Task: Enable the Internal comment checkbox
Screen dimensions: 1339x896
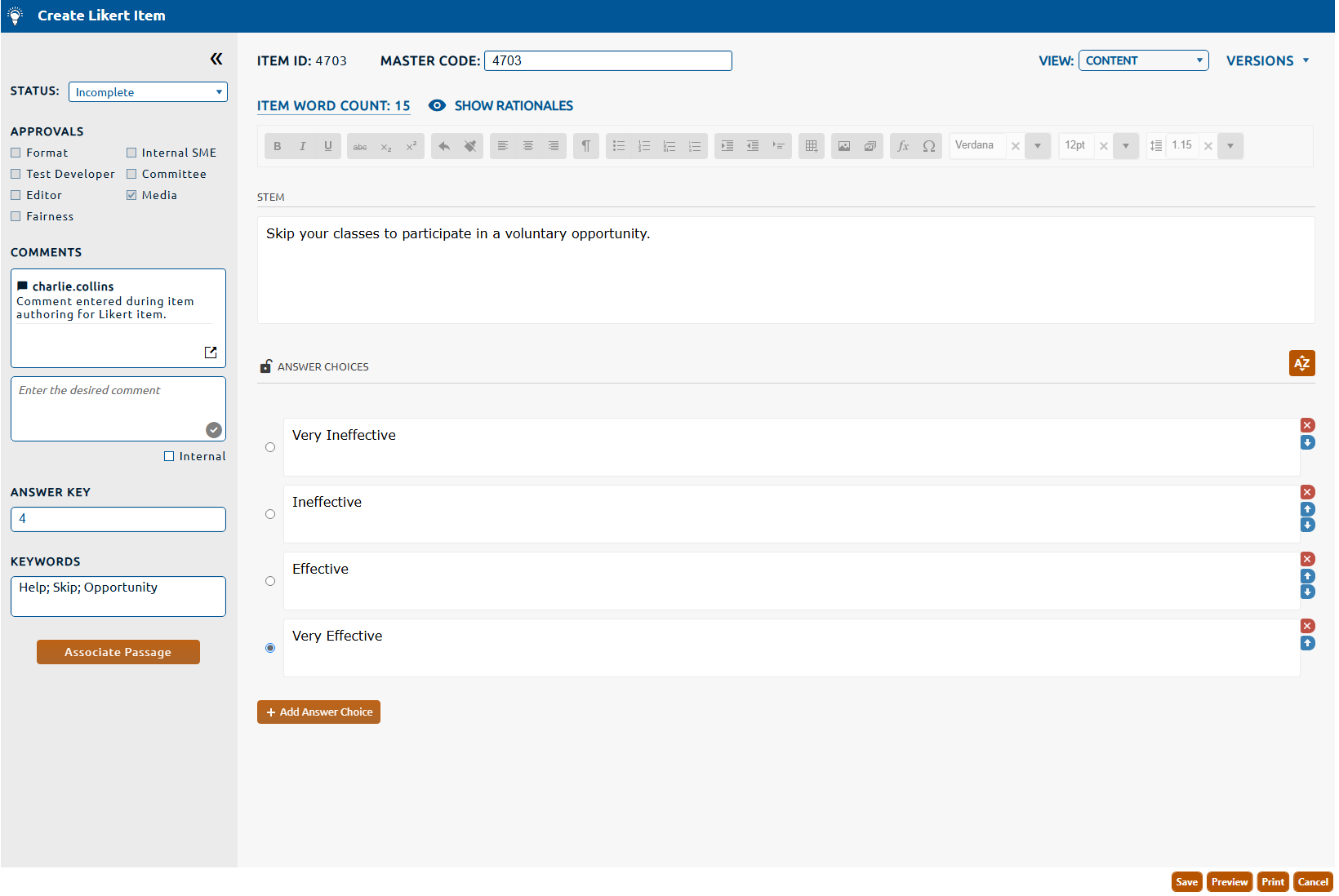Action: 169,456
